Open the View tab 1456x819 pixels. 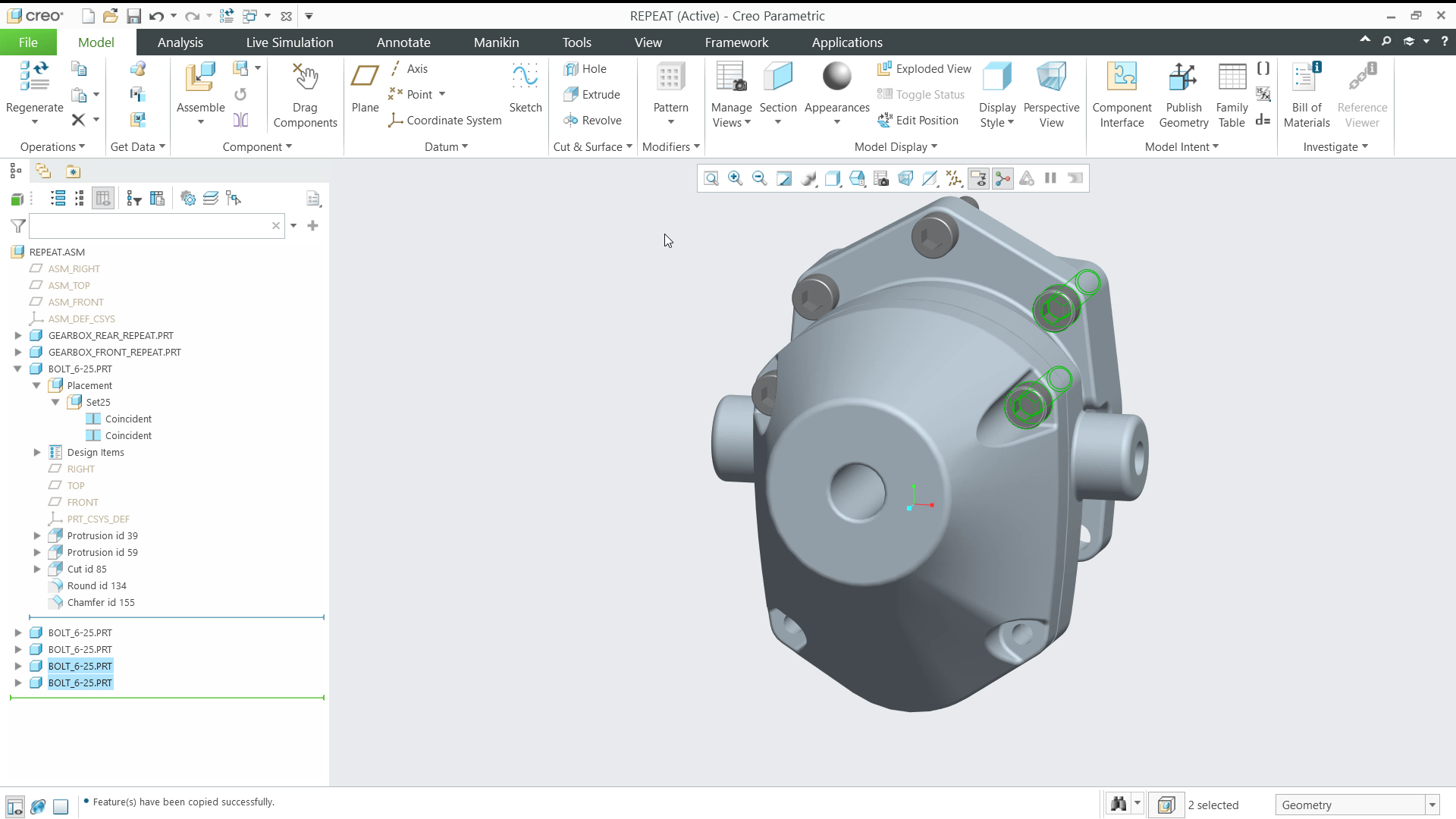(x=648, y=42)
